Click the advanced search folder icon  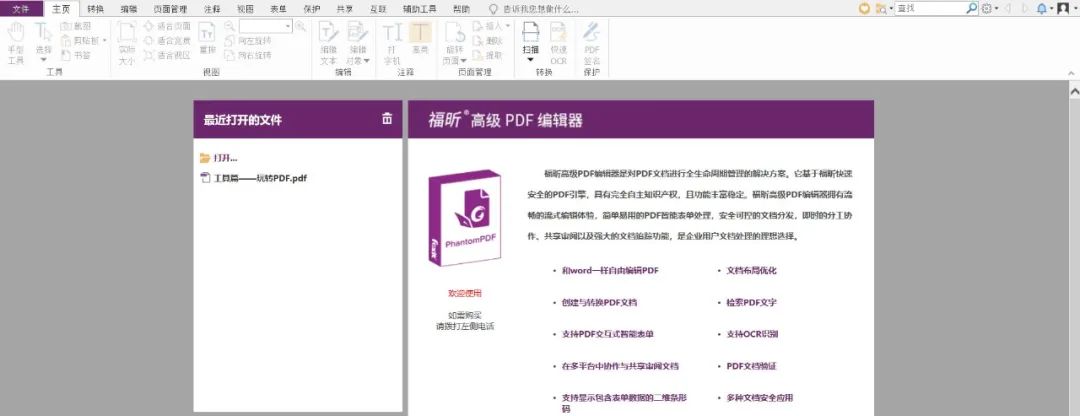click(x=881, y=8)
